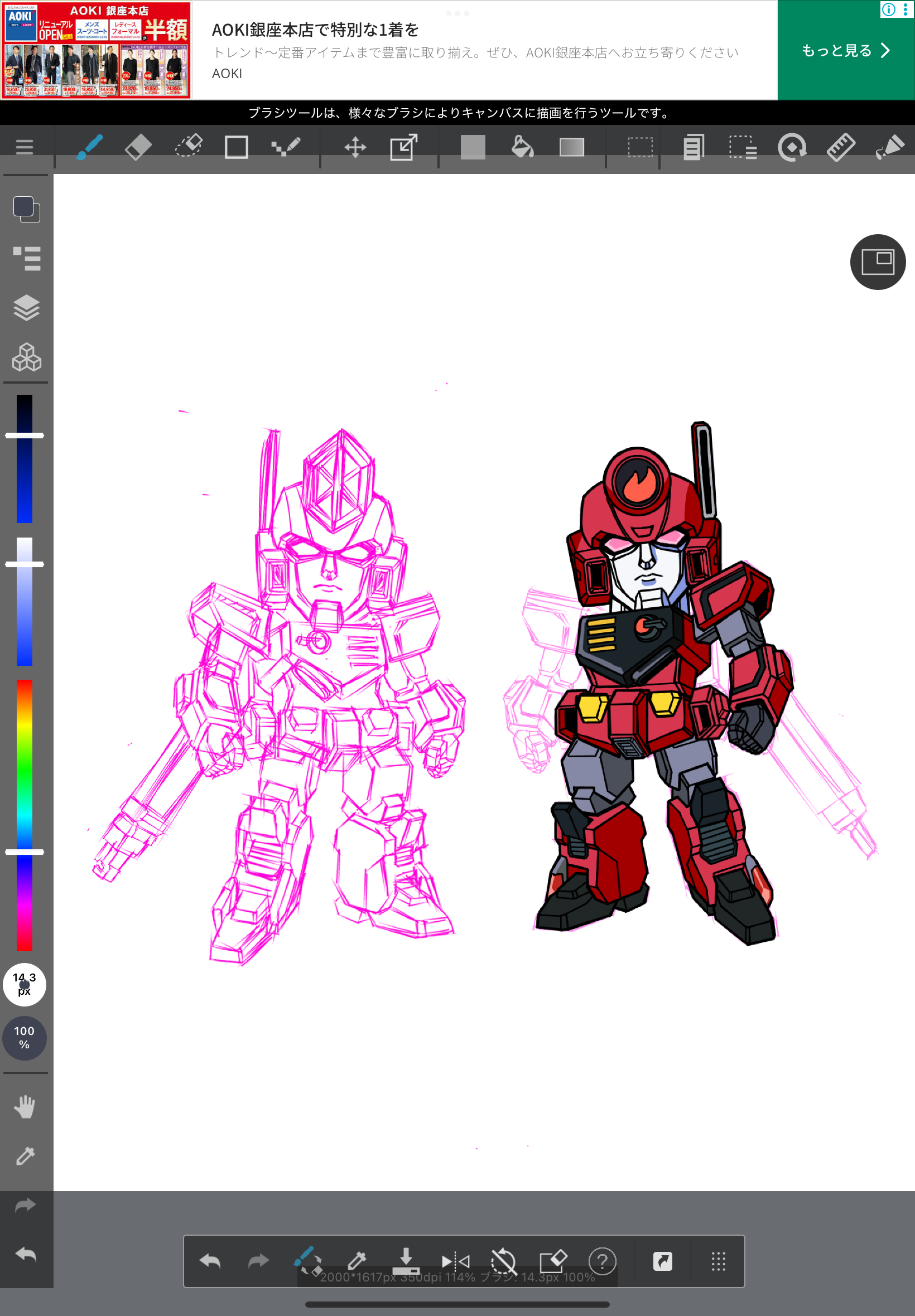Select the Hand pan tool

pyautogui.click(x=25, y=1107)
